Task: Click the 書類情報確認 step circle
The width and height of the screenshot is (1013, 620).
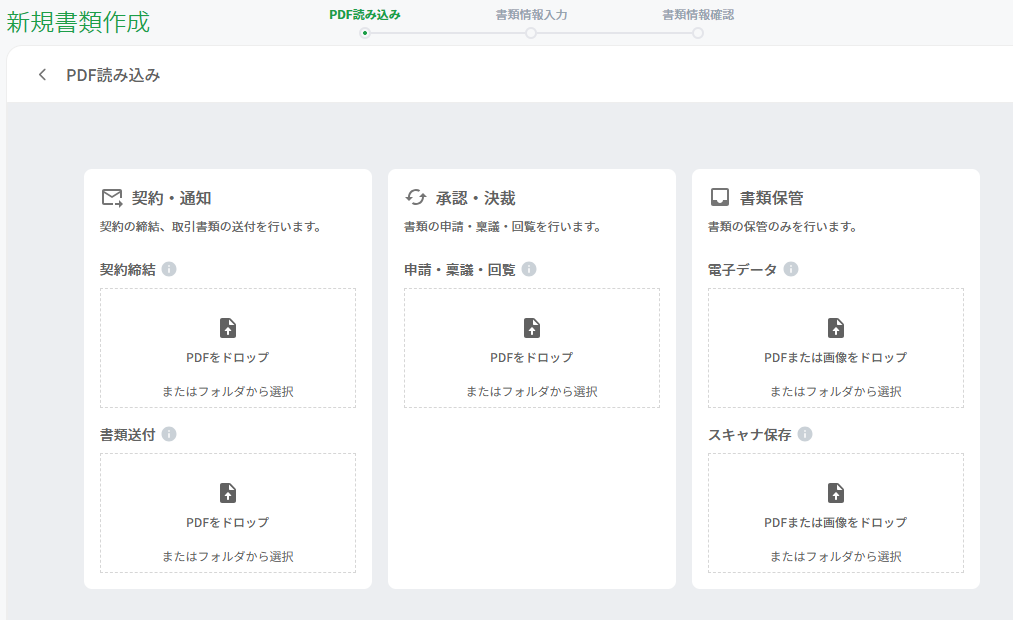Action: (698, 33)
